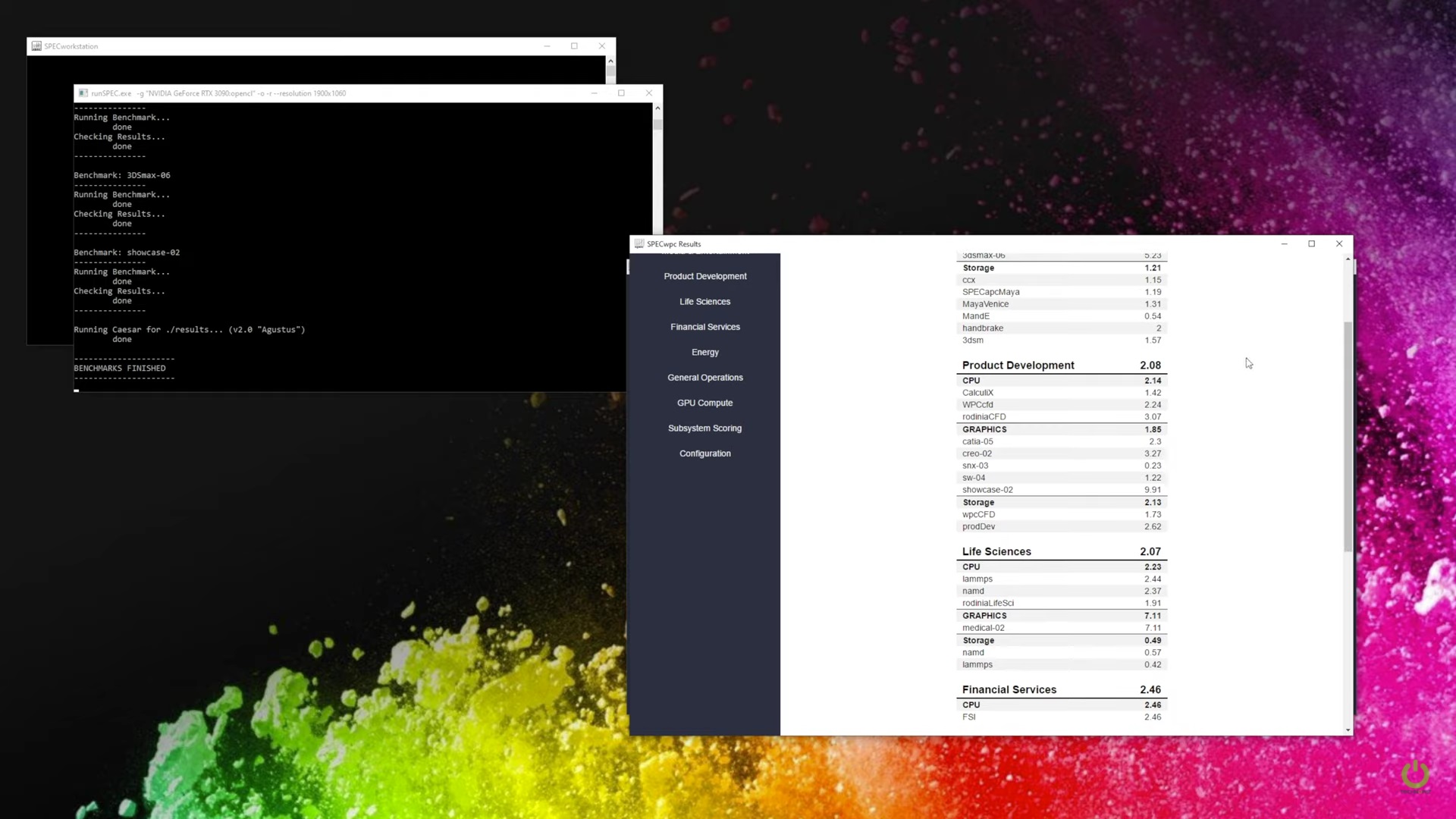This screenshot has height=819, width=1456.
Task: Close the runSPEC.exe console window
Action: (648, 93)
